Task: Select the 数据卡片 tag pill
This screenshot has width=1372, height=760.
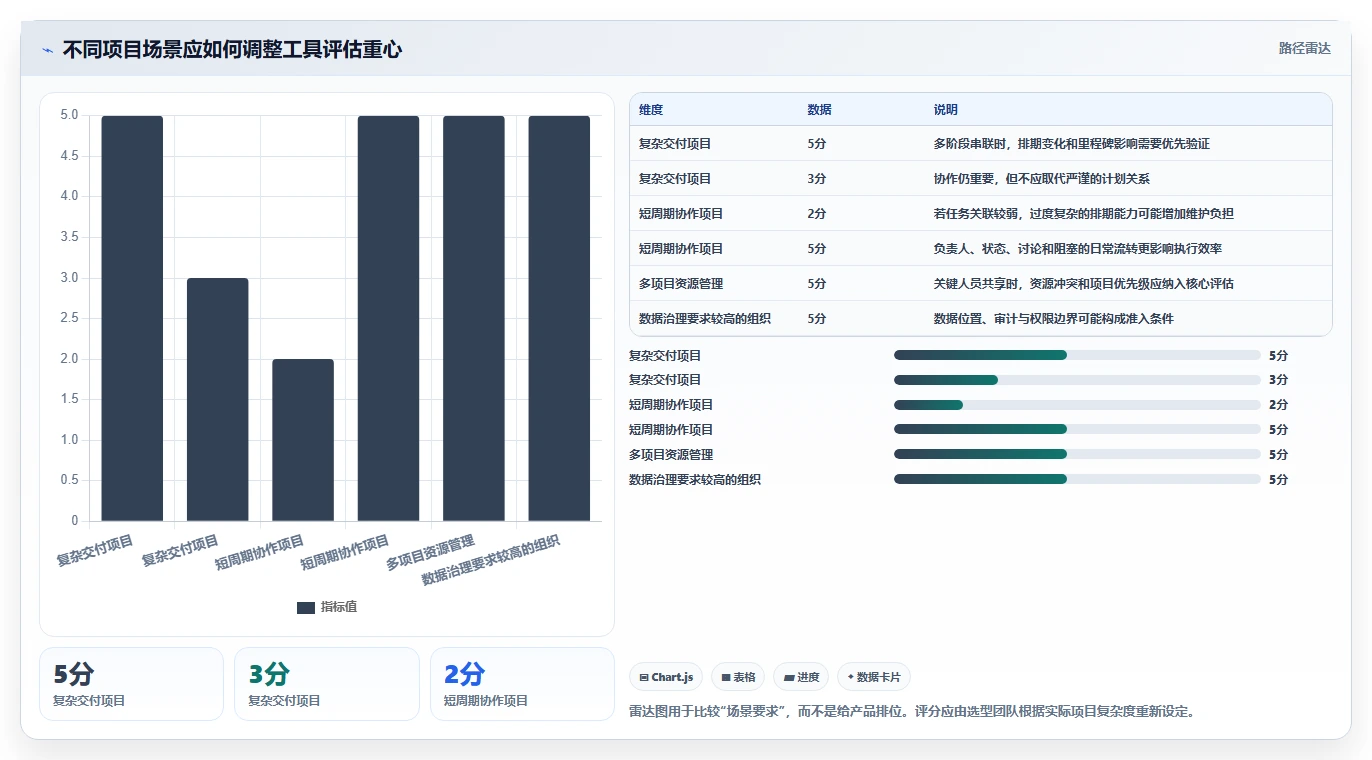Action: point(874,677)
